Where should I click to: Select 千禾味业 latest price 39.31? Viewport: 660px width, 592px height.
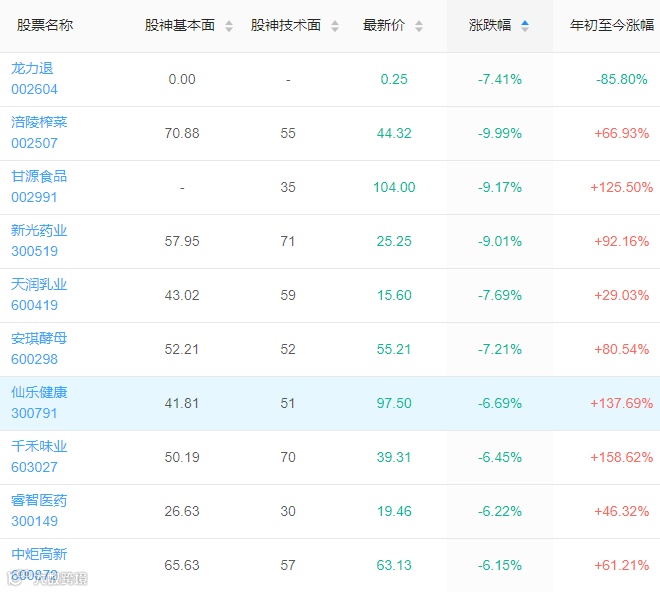[x=394, y=457]
